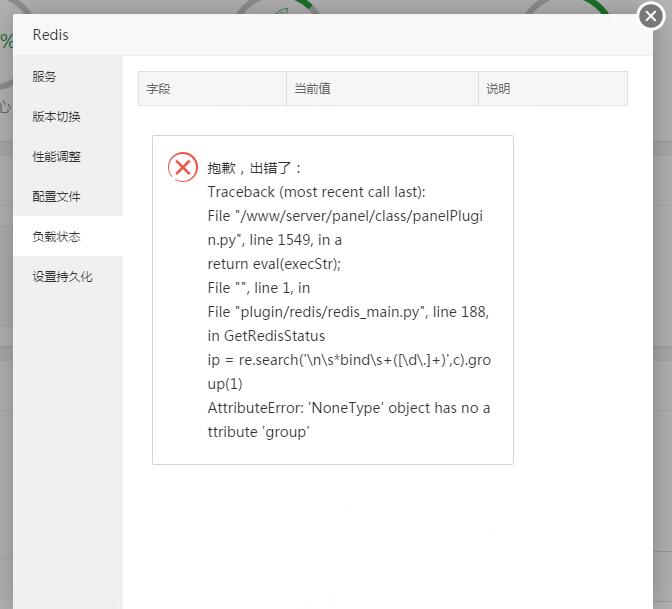Open the 服务 tab in Redis sidebar
Image resolution: width=672 pixels, height=609 pixels.
[68, 76]
